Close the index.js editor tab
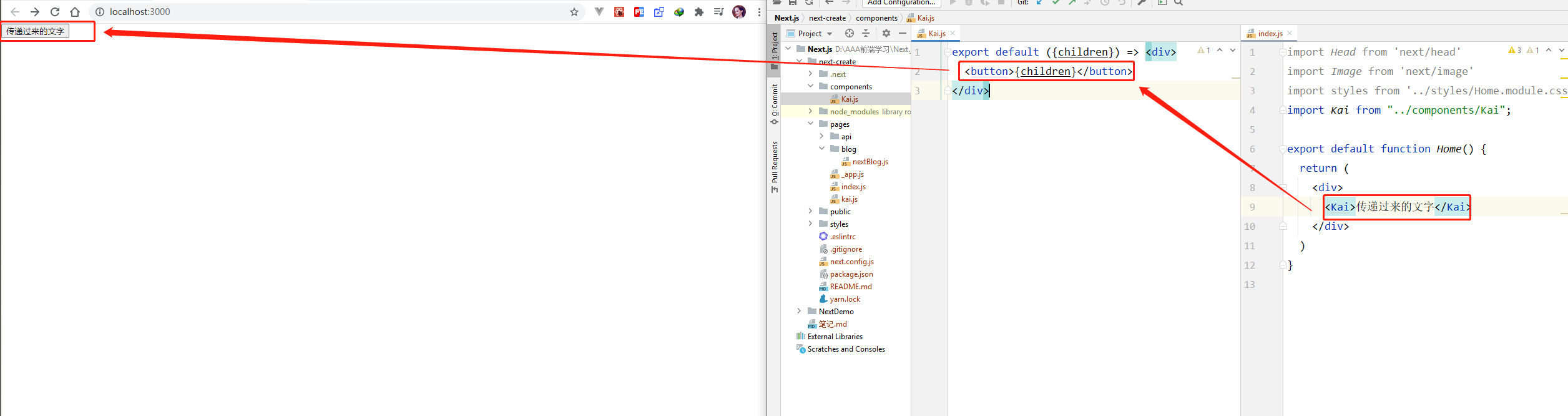Image resolution: width=1568 pixels, height=416 pixels. (x=1290, y=34)
